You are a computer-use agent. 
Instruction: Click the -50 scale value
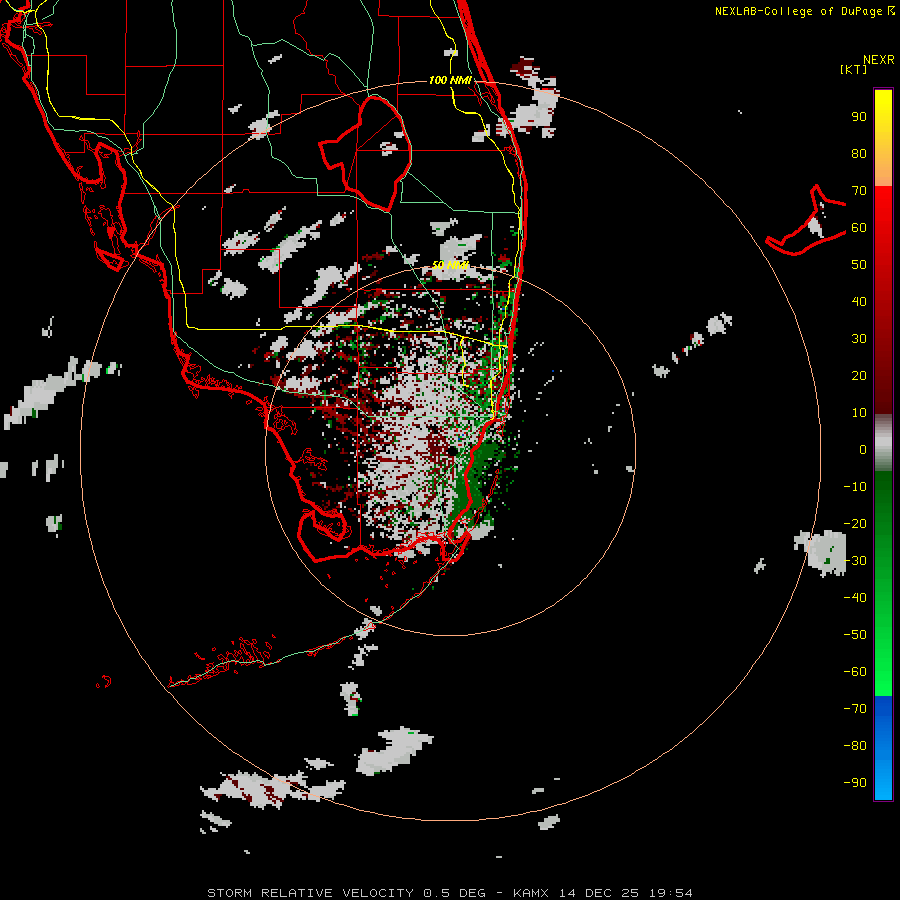[x=855, y=635]
